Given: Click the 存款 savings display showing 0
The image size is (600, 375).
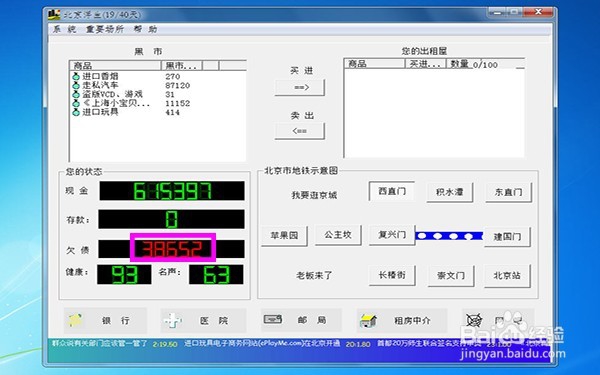Looking at the screenshot, I should (x=171, y=219).
